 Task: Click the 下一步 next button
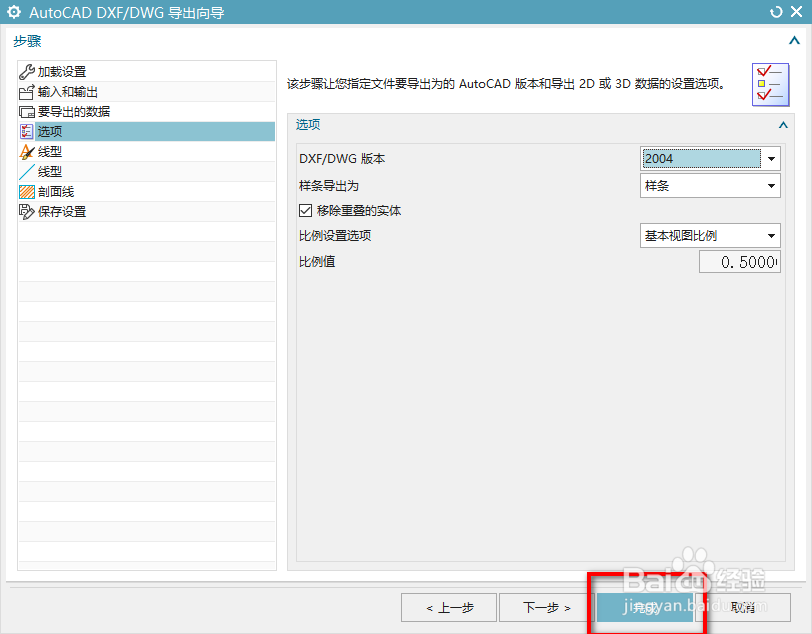click(x=546, y=607)
